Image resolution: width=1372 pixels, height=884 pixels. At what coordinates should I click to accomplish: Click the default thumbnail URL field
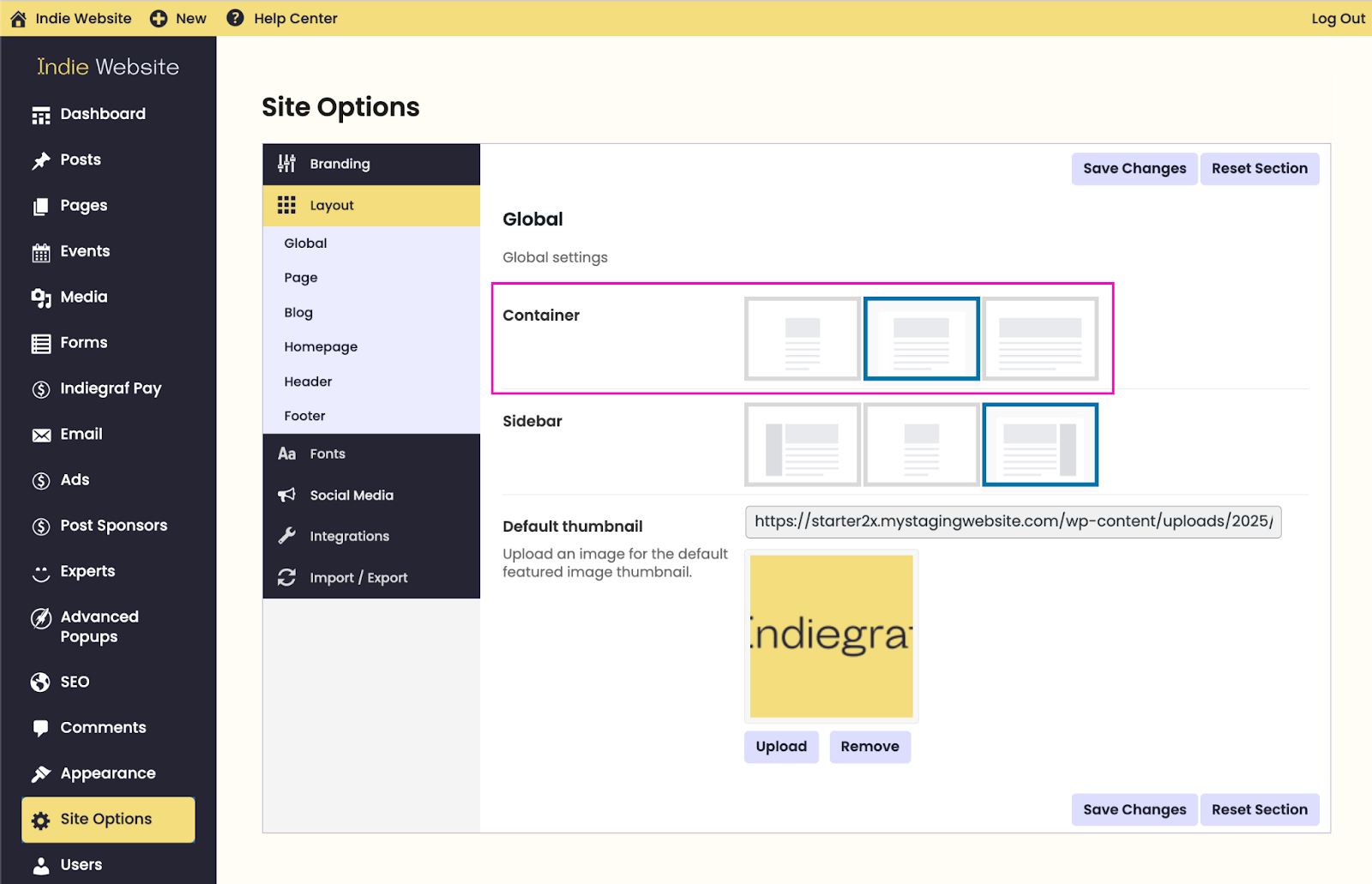(x=1013, y=521)
